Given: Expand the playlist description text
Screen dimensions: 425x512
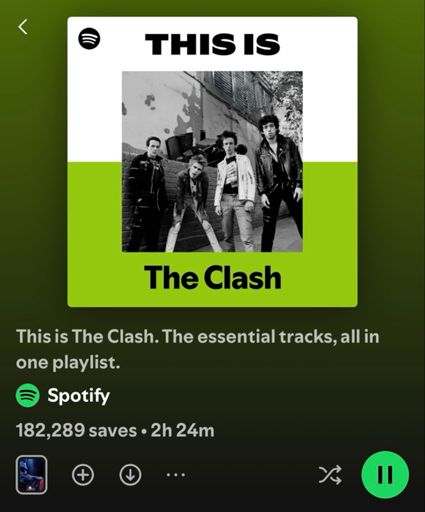Looking at the screenshot, I should coord(197,349).
